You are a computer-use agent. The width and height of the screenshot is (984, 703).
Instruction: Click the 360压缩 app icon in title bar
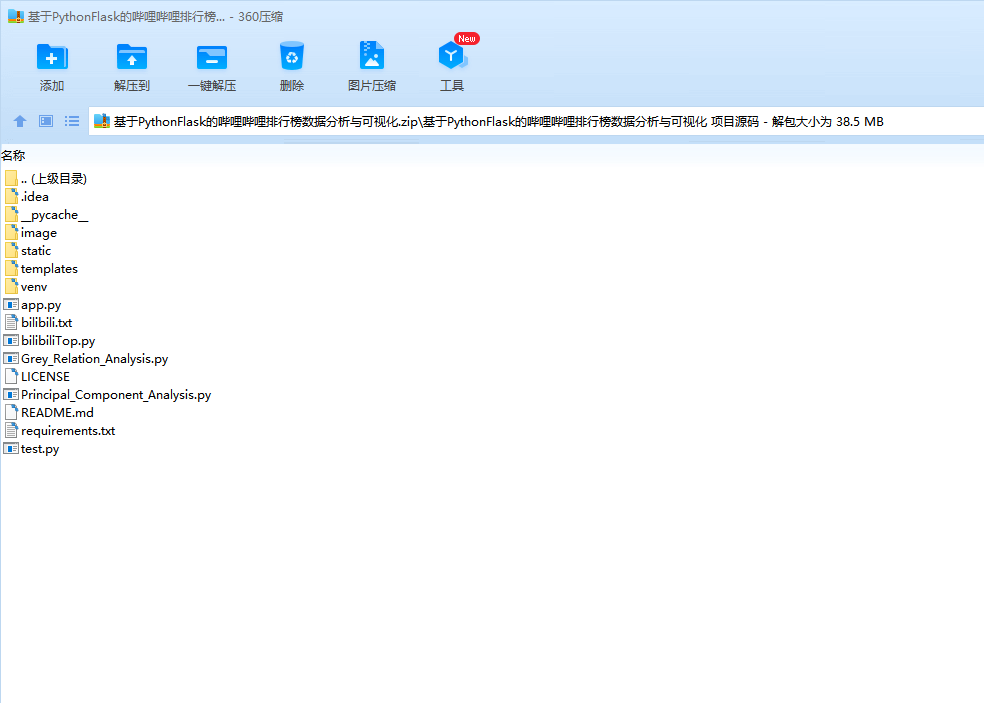(x=16, y=16)
